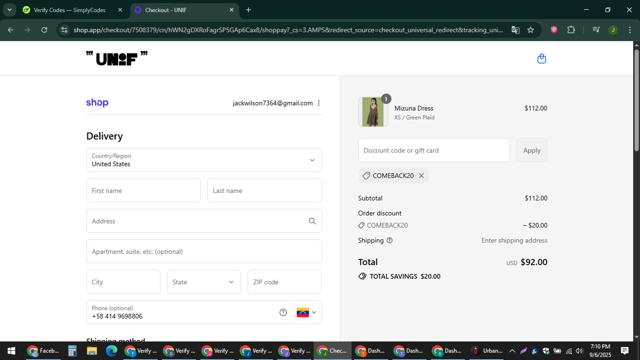Screen dimensions: 640x360
Task: Open the Extensions puzzle icon
Action: pyautogui.click(x=571, y=30)
